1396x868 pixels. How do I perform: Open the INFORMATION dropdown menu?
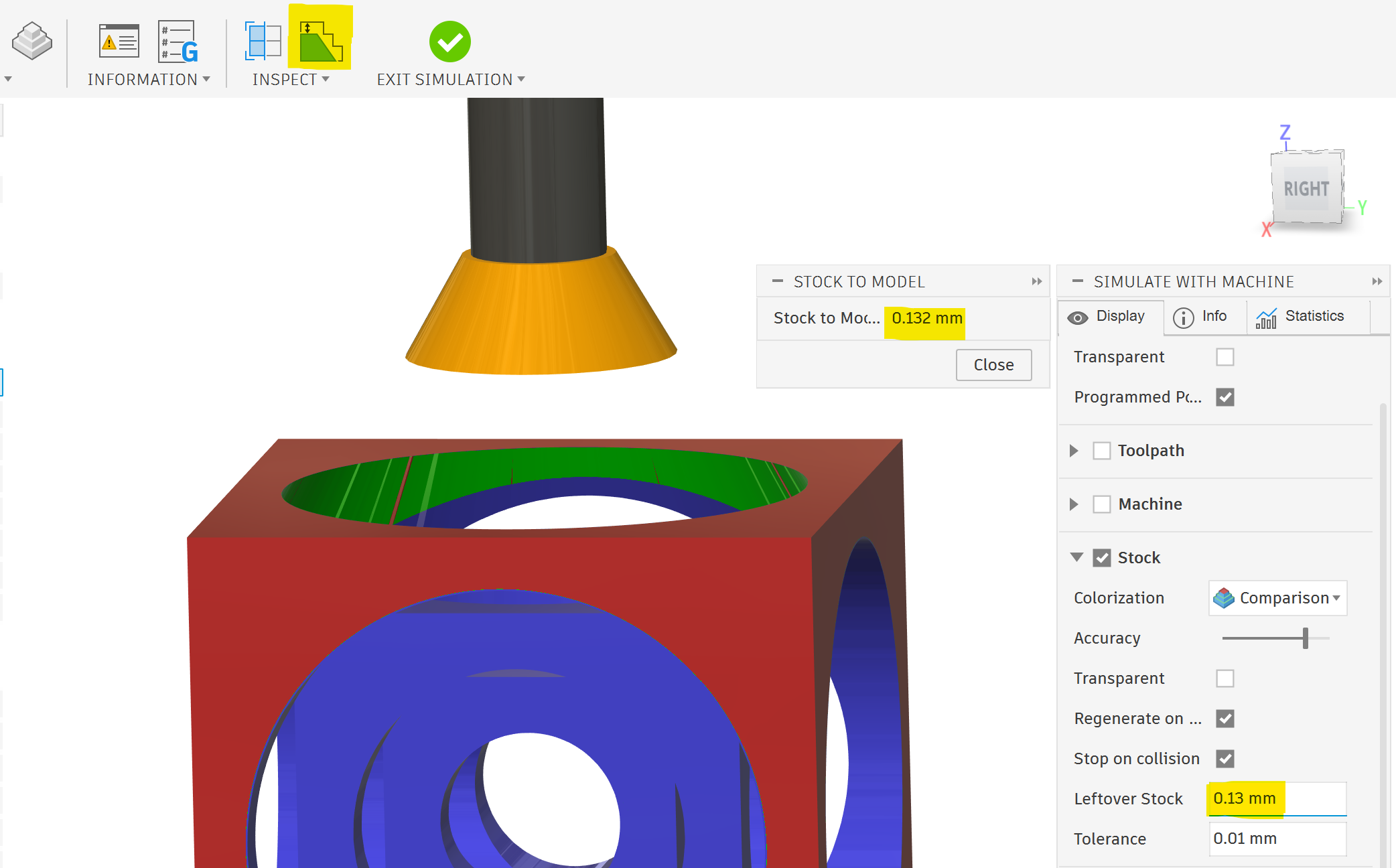click(x=149, y=80)
